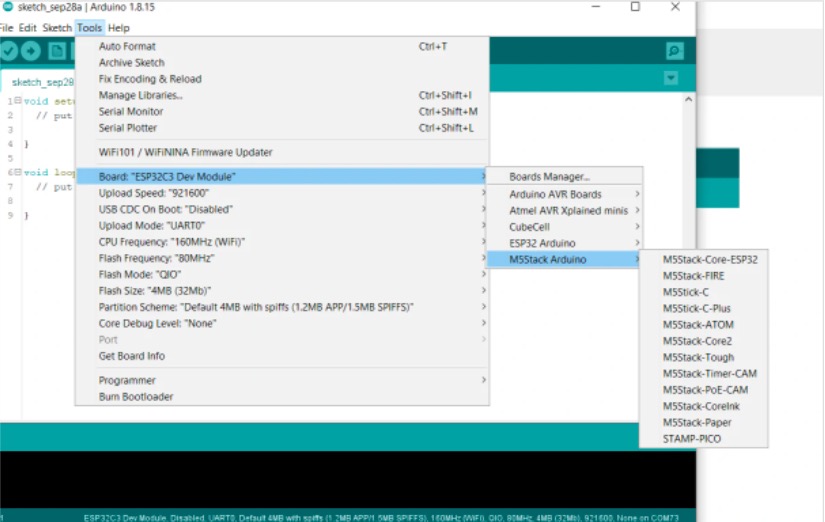Select M5Stack-Core-ESP32 board
This screenshot has width=825, height=522.
703,259
